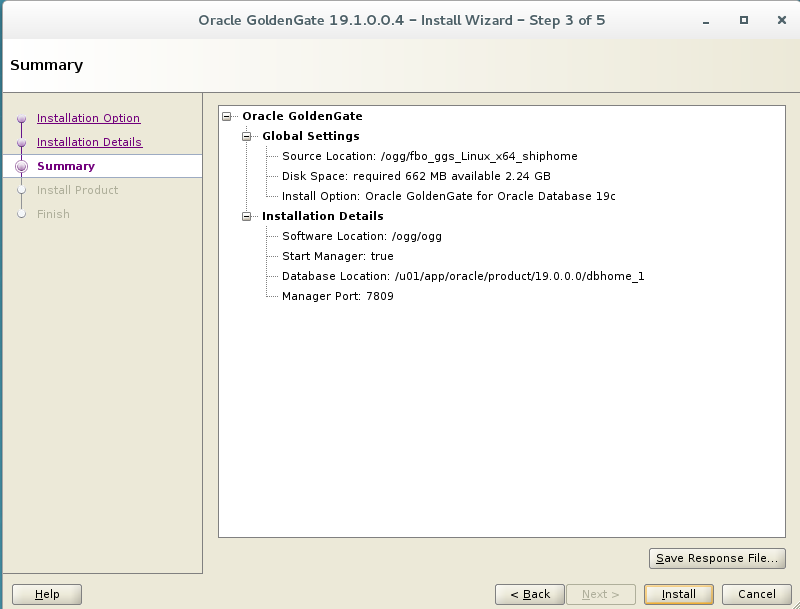Image resolution: width=800 pixels, height=609 pixels.
Task: Start installation with Install button
Action: 679,594
